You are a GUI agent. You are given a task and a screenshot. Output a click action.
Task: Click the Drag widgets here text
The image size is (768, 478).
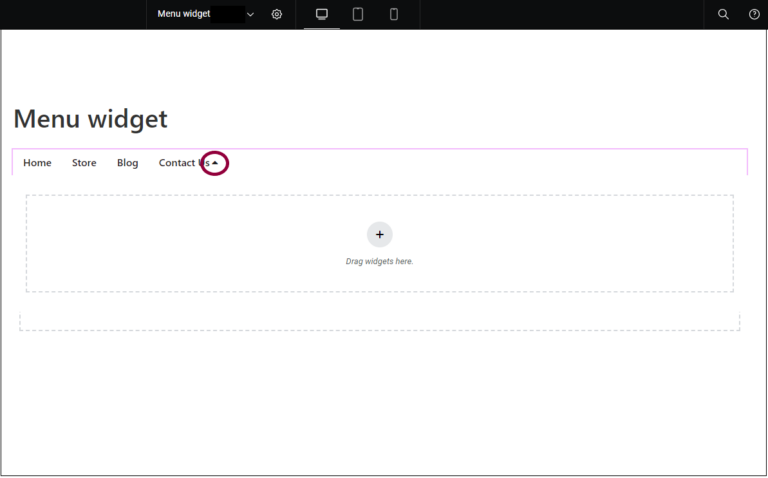click(x=380, y=261)
